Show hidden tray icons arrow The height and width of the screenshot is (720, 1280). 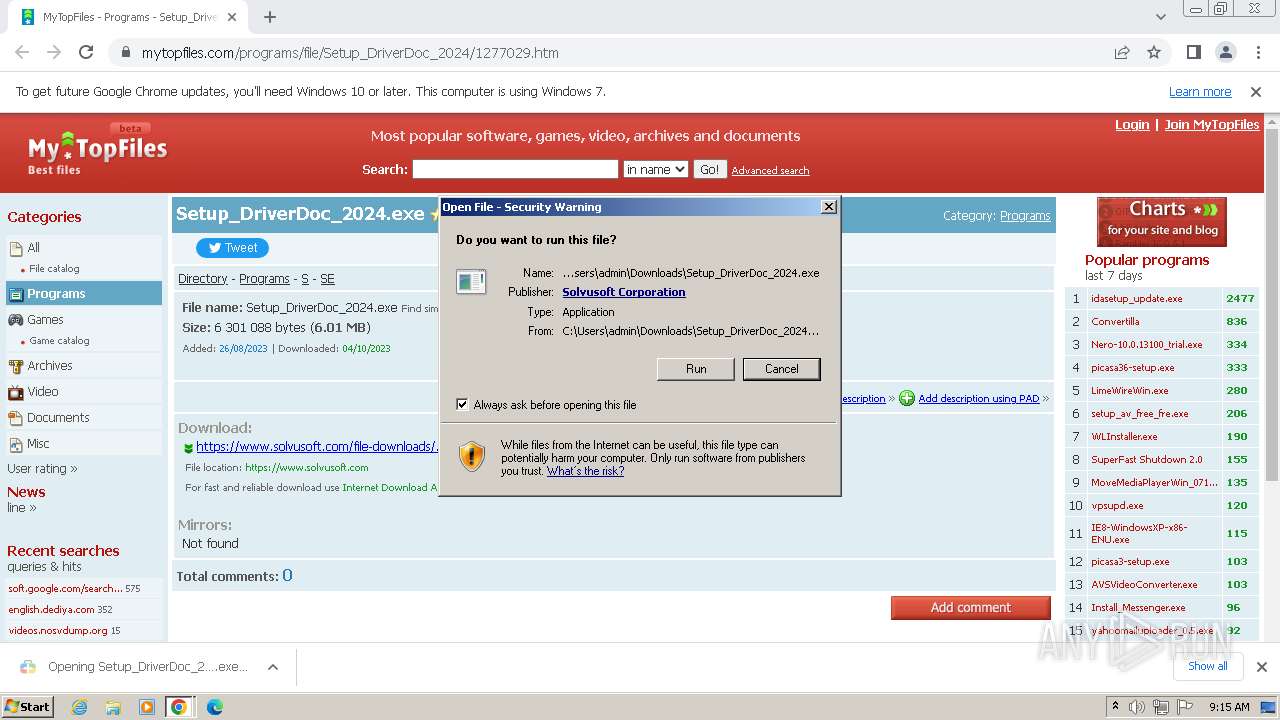1118,707
